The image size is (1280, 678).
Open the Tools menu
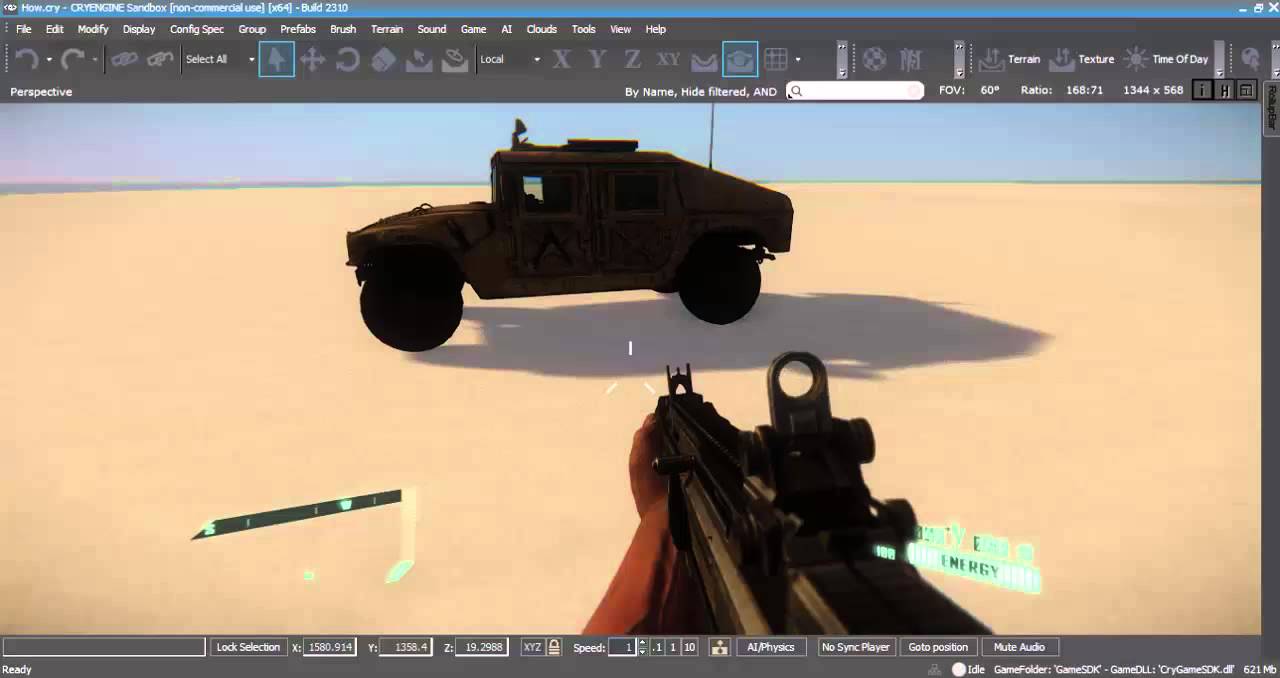pos(583,29)
